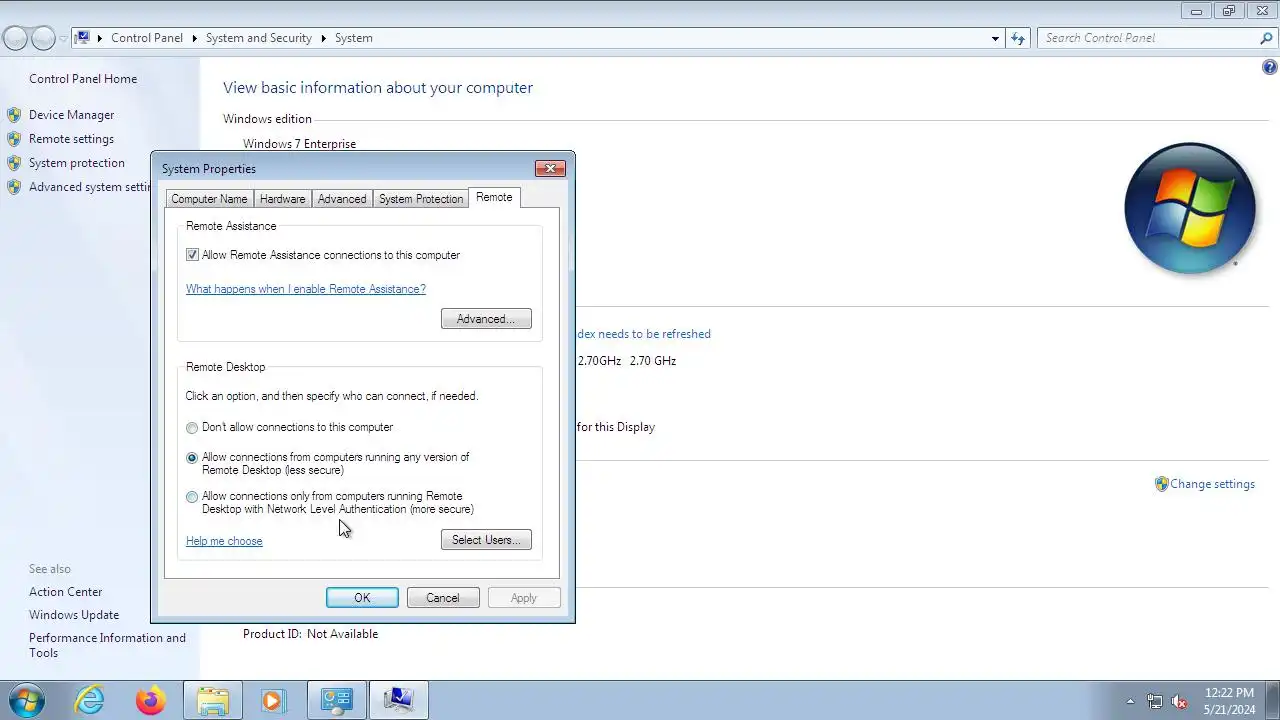The width and height of the screenshot is (1280, 720).
Task: Click the Back navigation arrow
Action: click(15, 38)
